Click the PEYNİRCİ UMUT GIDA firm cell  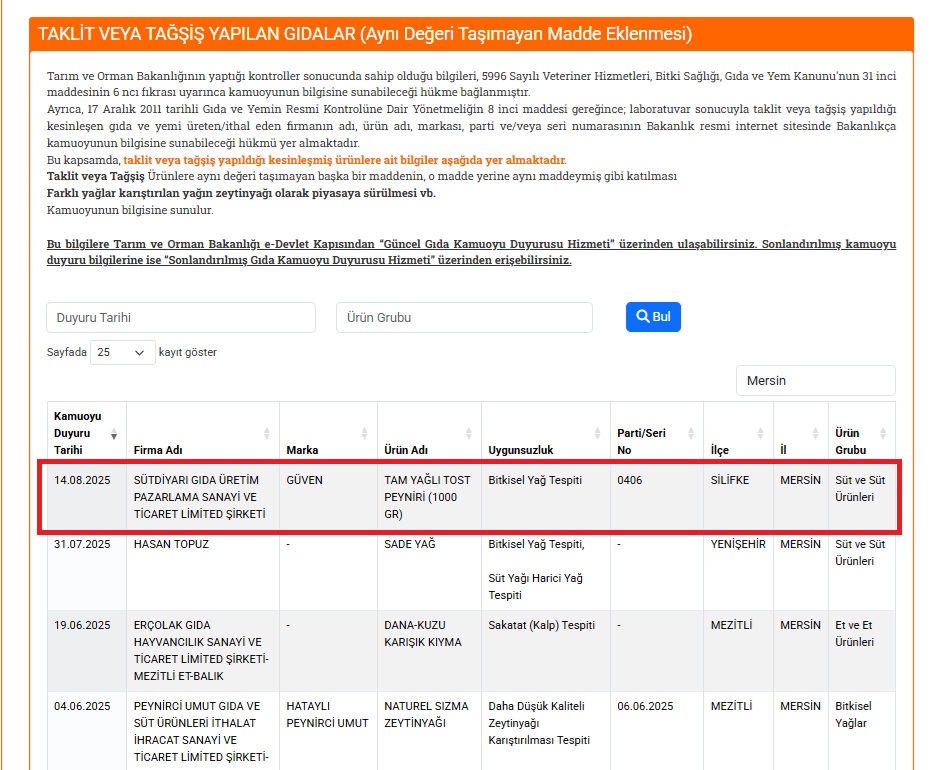pos(201,731)
